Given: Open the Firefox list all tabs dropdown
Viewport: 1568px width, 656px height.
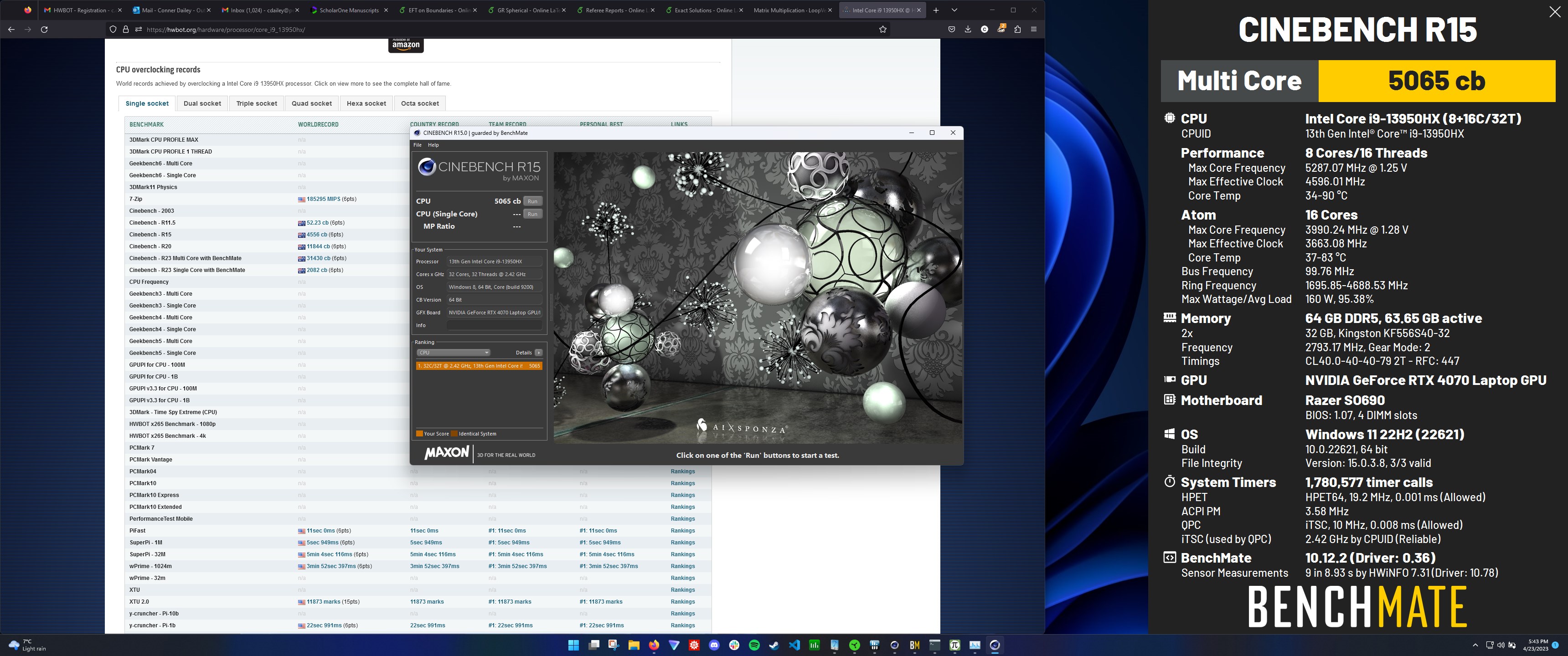Looking at the screenshot, I should (954, 10).
